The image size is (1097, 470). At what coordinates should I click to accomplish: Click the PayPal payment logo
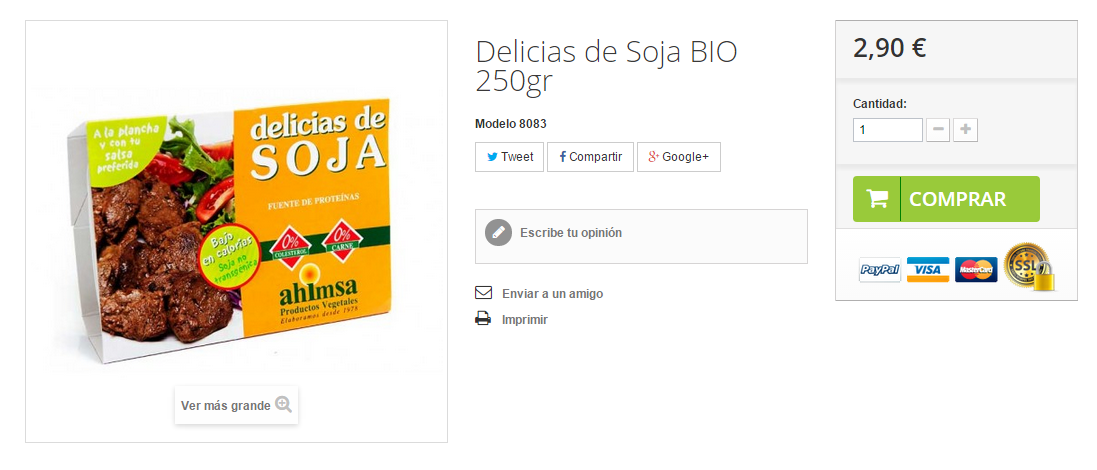coord(879,269)
